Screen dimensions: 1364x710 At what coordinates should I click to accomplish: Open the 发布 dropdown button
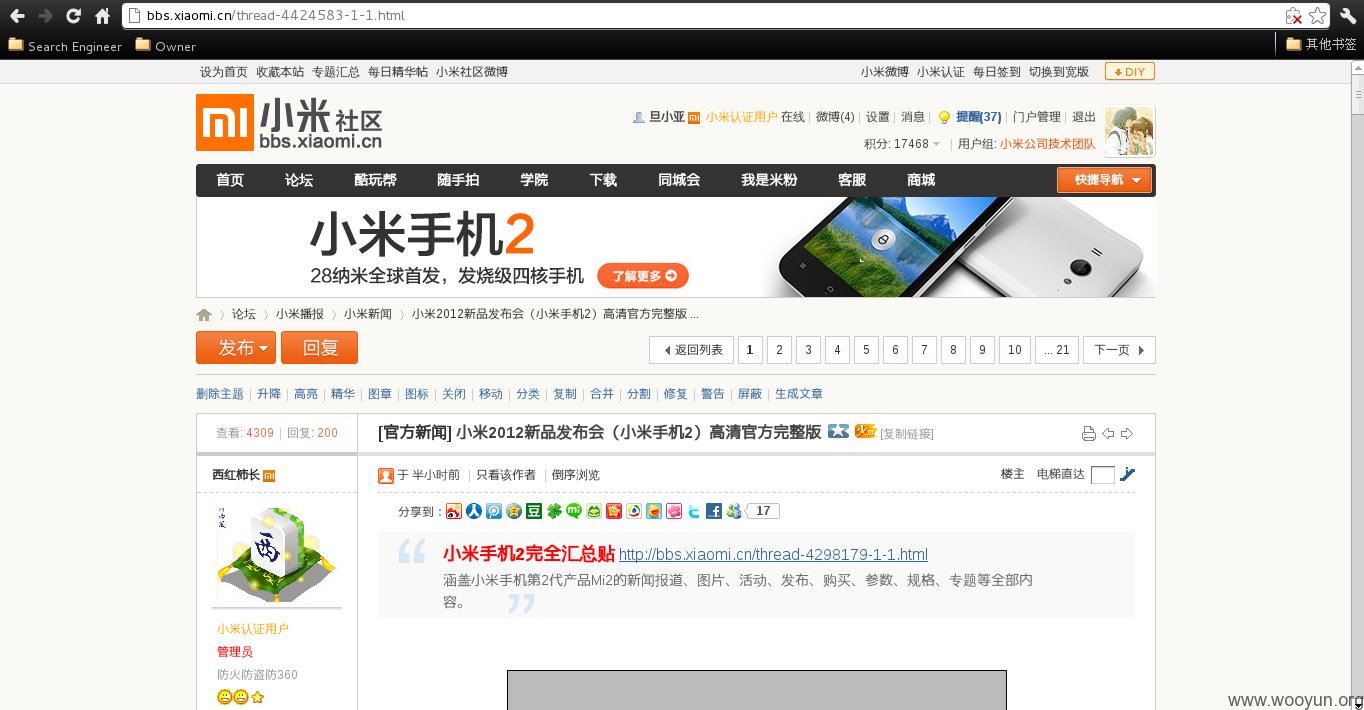pyautogui.click(x=235, y=347)
